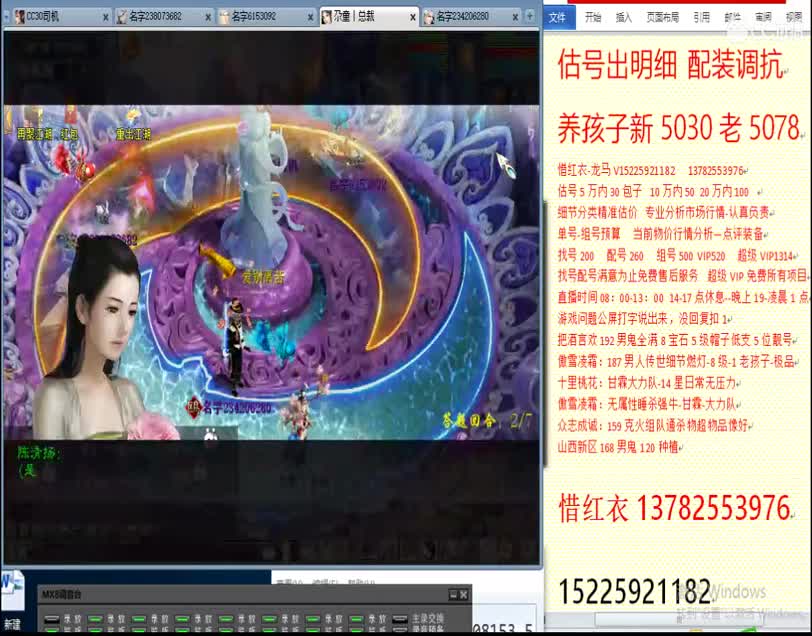Open the 插入 ribbon tab in Word

(x=624, y=18)
